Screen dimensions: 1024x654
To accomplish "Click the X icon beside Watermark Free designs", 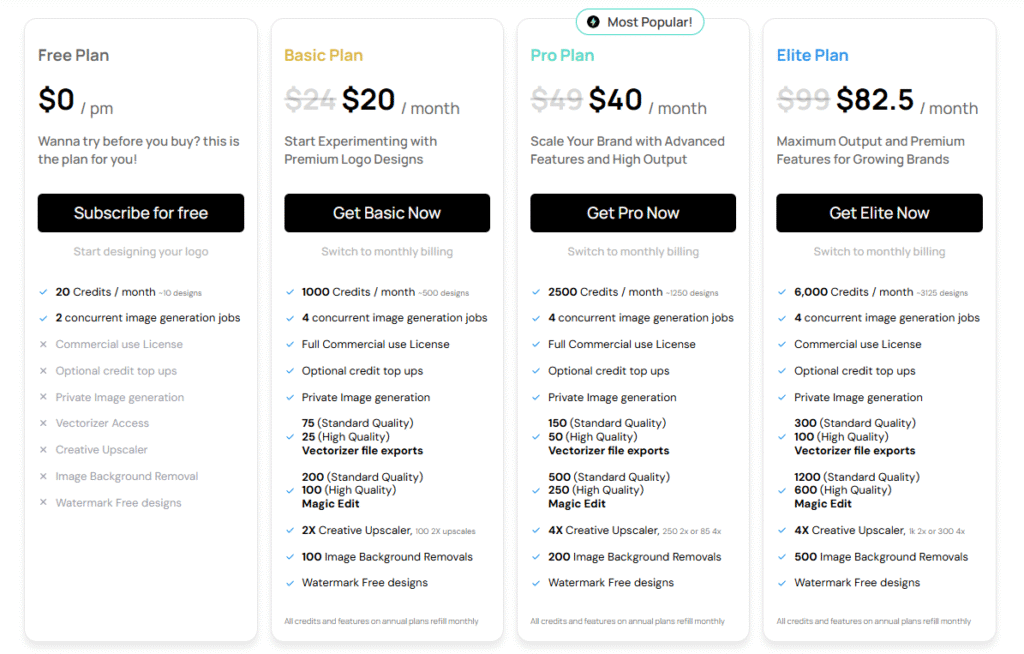I will coord(43,503).
